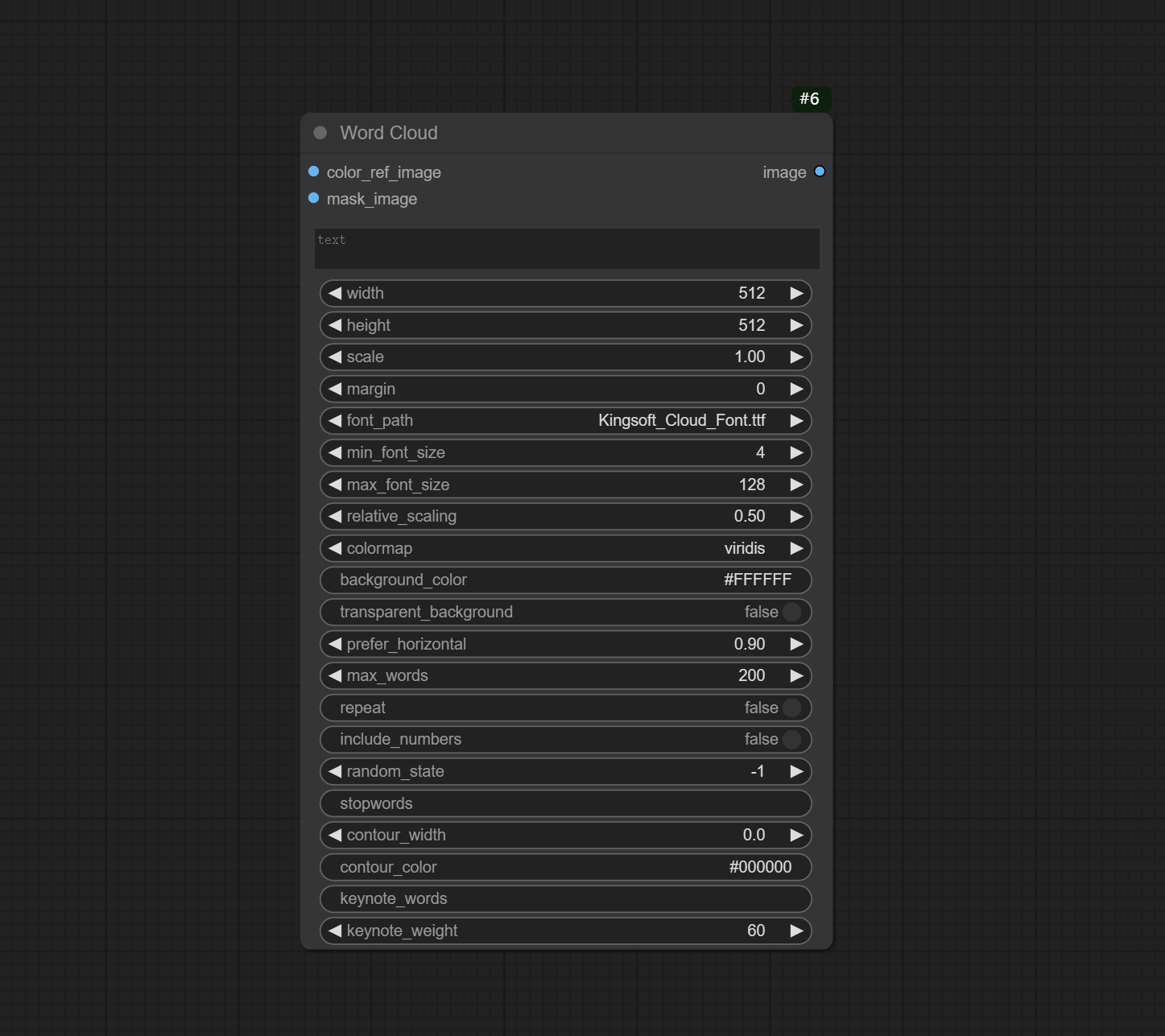Decrease height with the left arrow
The width and height of the screenshot is (1165, 1036).
point(335,325)
